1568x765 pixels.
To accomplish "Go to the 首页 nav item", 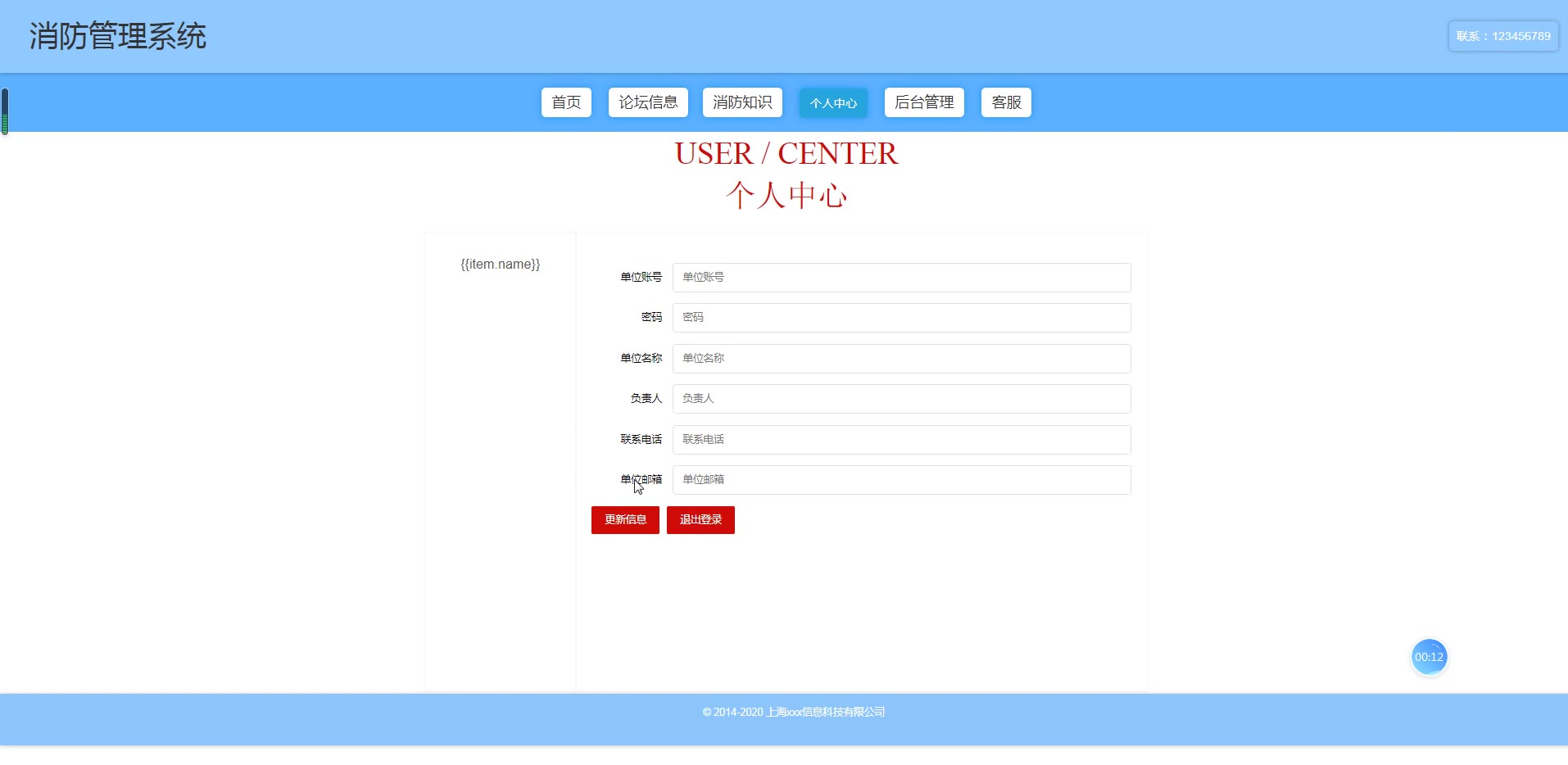I will [x=566, y=102].
